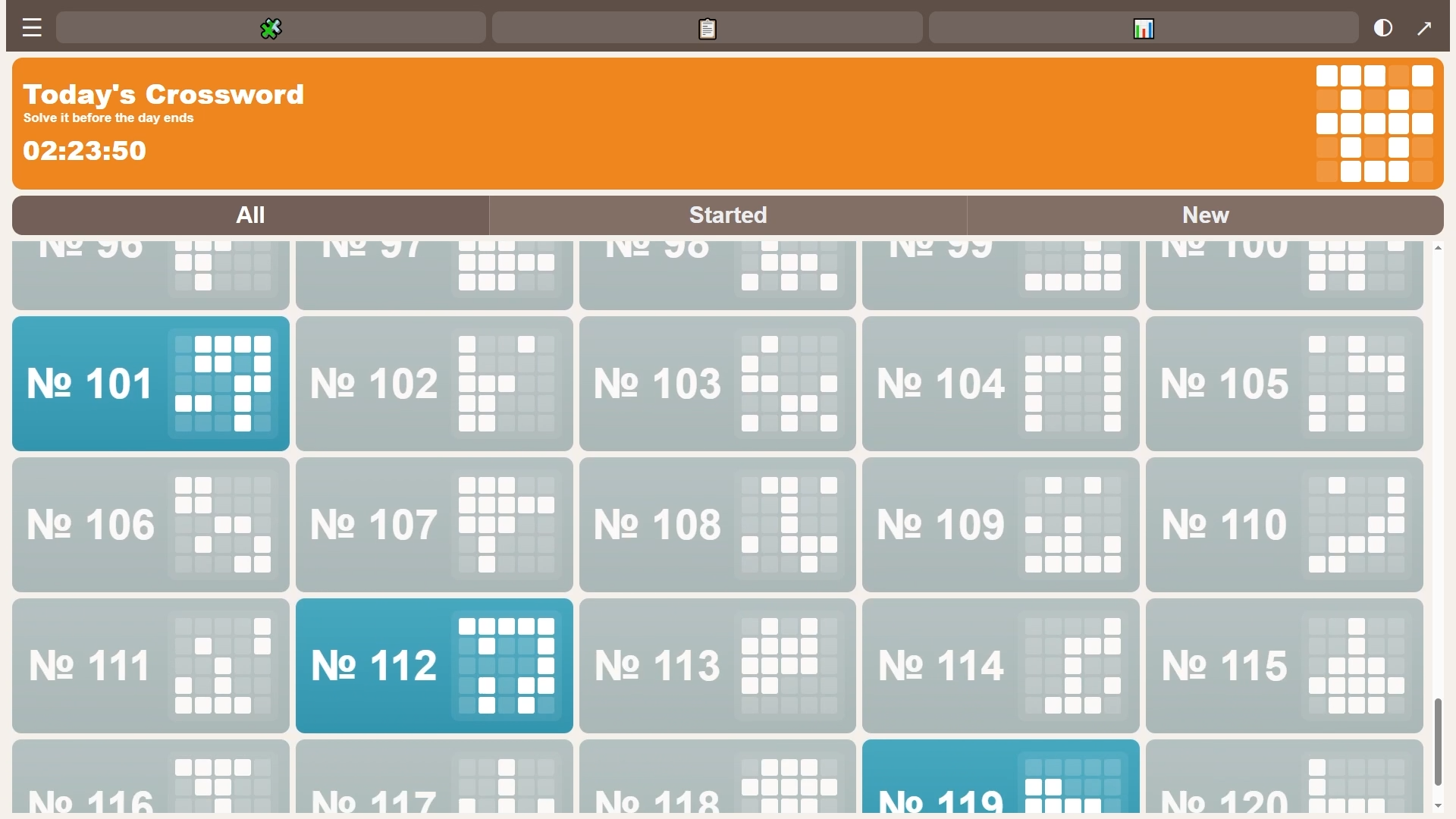Open crossword No 101
The image size is (1456, 819).
pyautogui.click(x=150, y=384)
